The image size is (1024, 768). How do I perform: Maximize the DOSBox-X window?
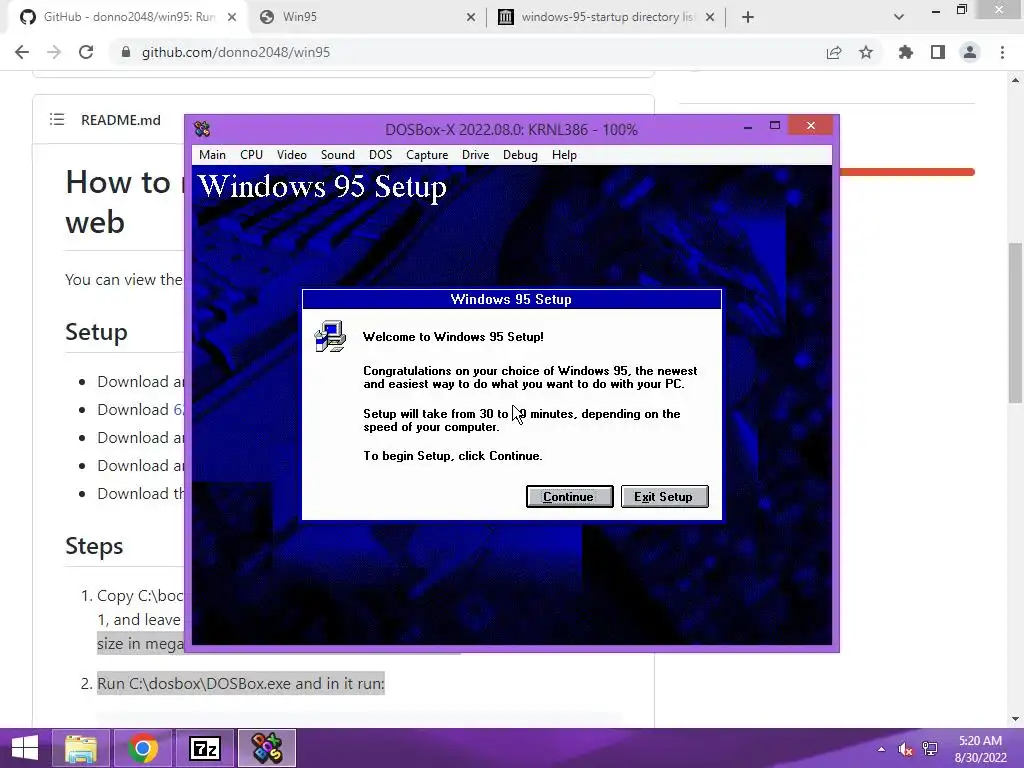[x=775, y=125]
